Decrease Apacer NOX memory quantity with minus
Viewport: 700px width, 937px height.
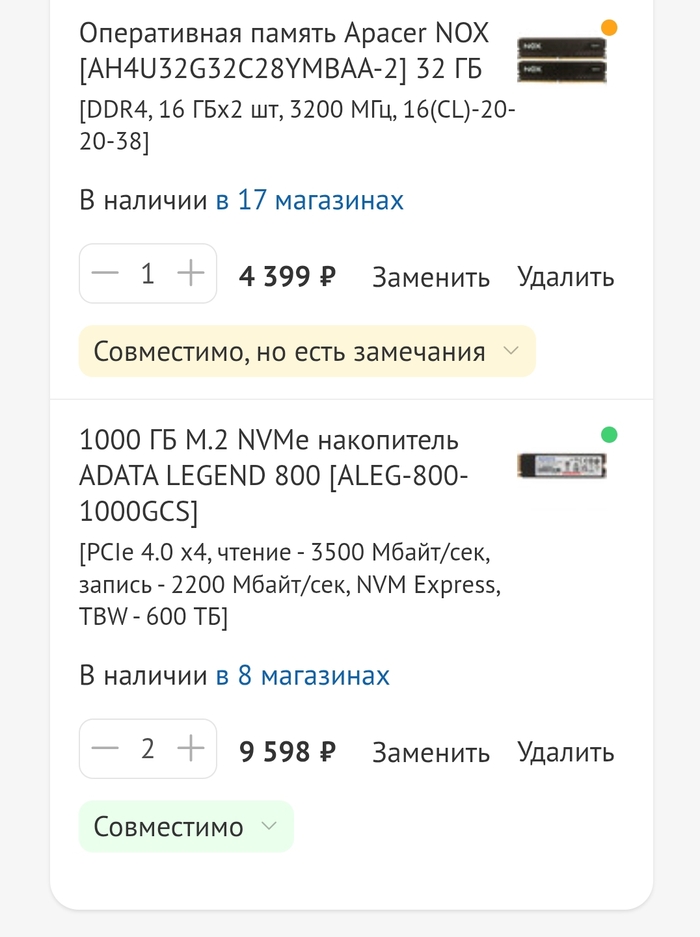point(105,273)
